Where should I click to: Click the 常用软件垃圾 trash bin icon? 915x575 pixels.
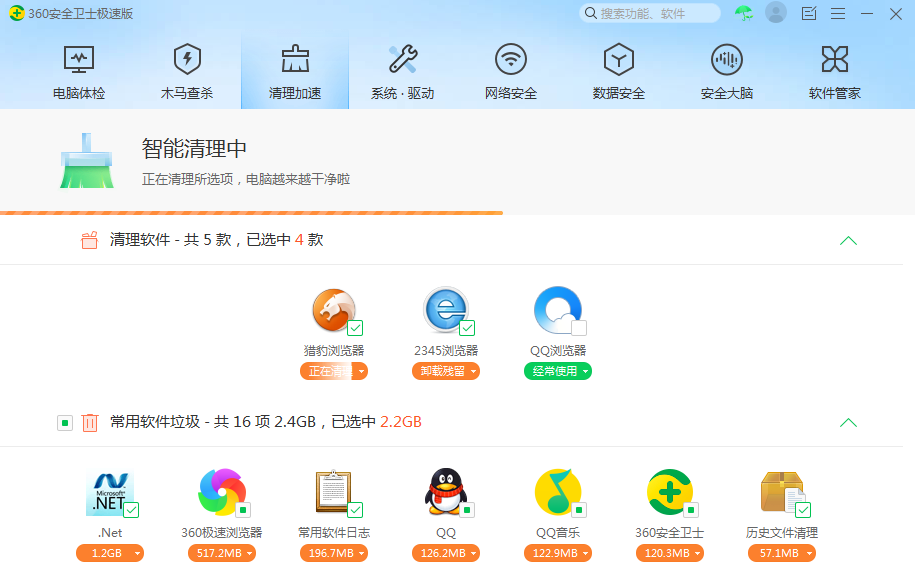(90, 422)
